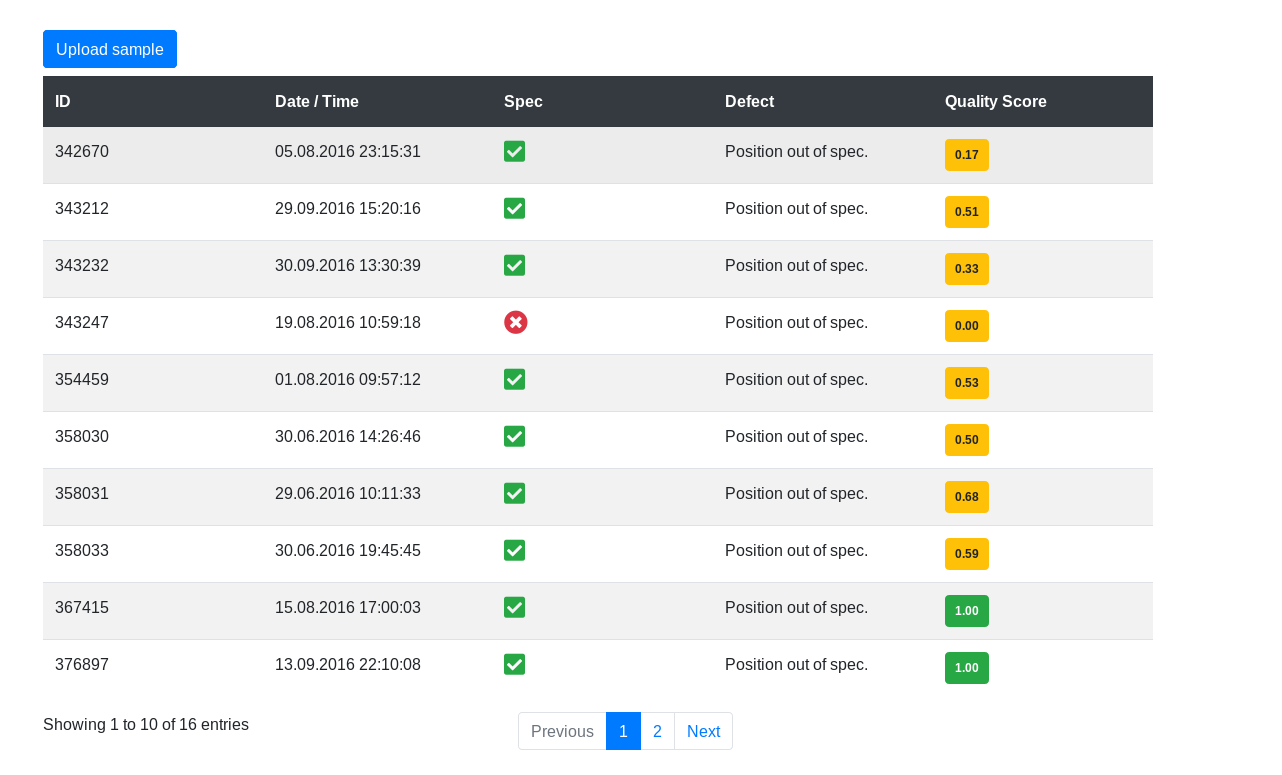Click the green spec checkmark for sample 376897
The image size is (1282, 775).
[515, 665]
